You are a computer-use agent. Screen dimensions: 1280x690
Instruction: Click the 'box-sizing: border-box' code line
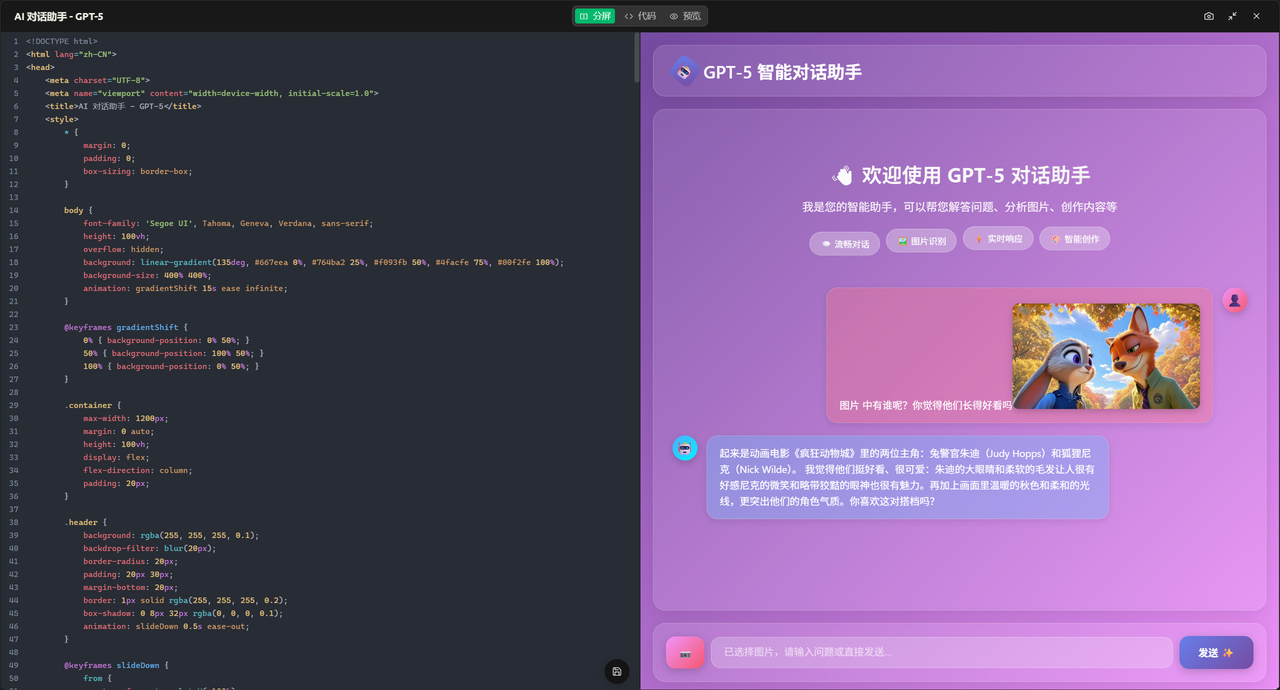(x=138, y=171)
